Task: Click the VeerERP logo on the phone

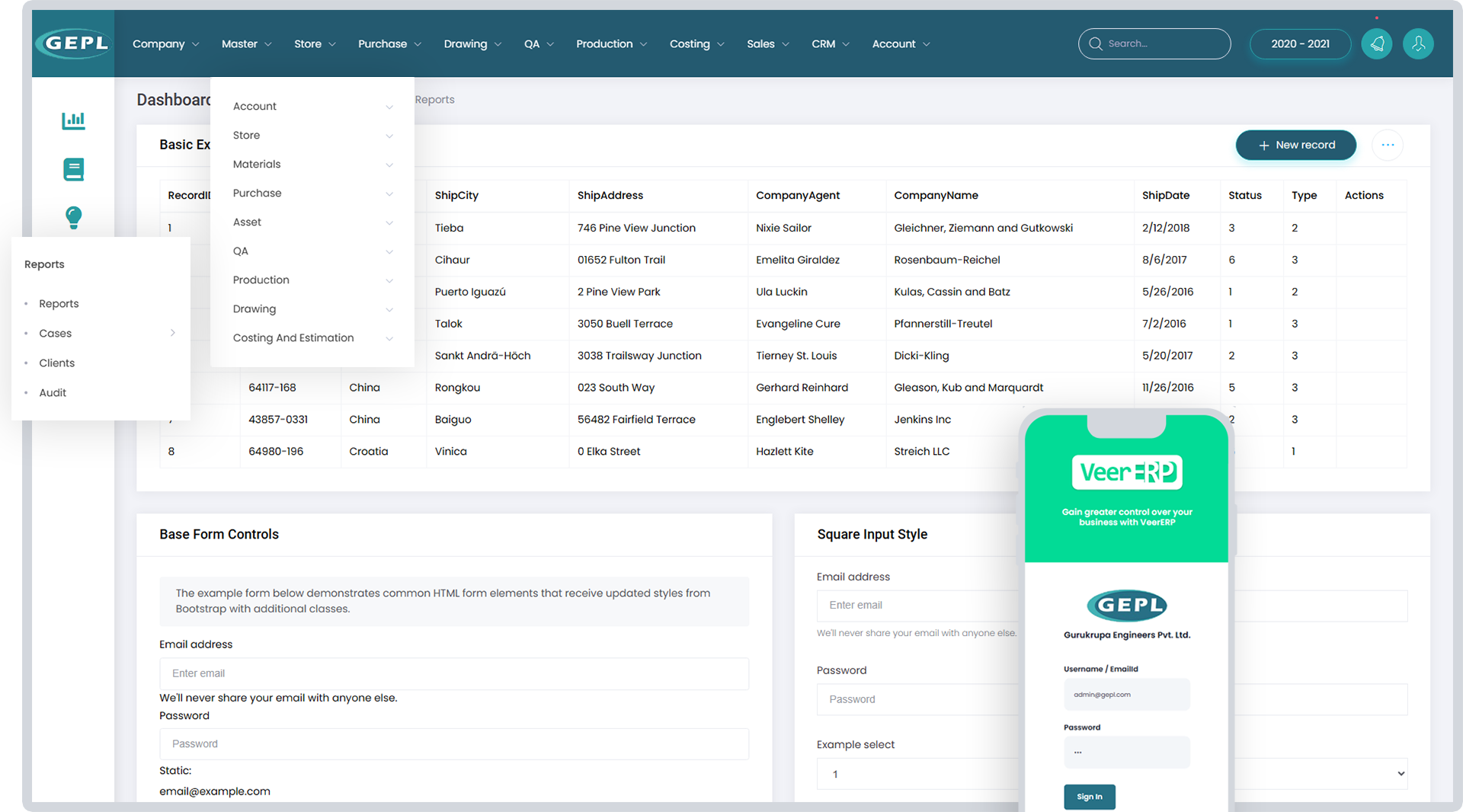Action: (x=1127, y=472)
